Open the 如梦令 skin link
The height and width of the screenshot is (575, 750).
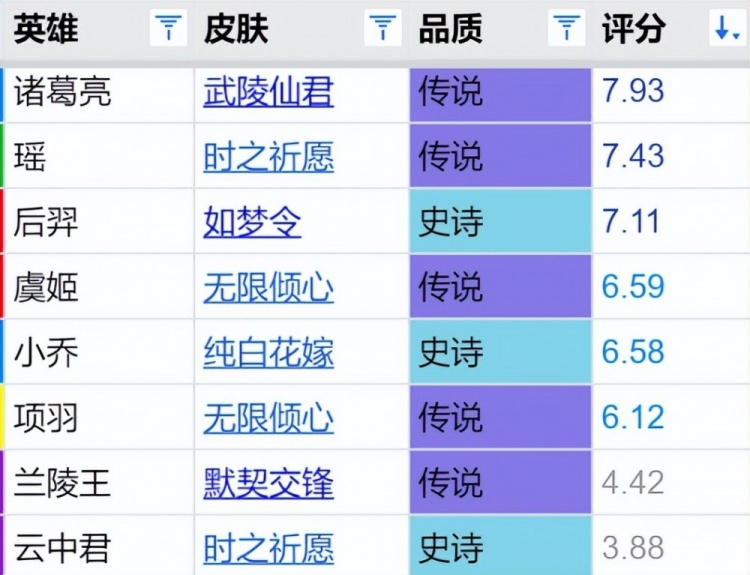coord(252,222)
